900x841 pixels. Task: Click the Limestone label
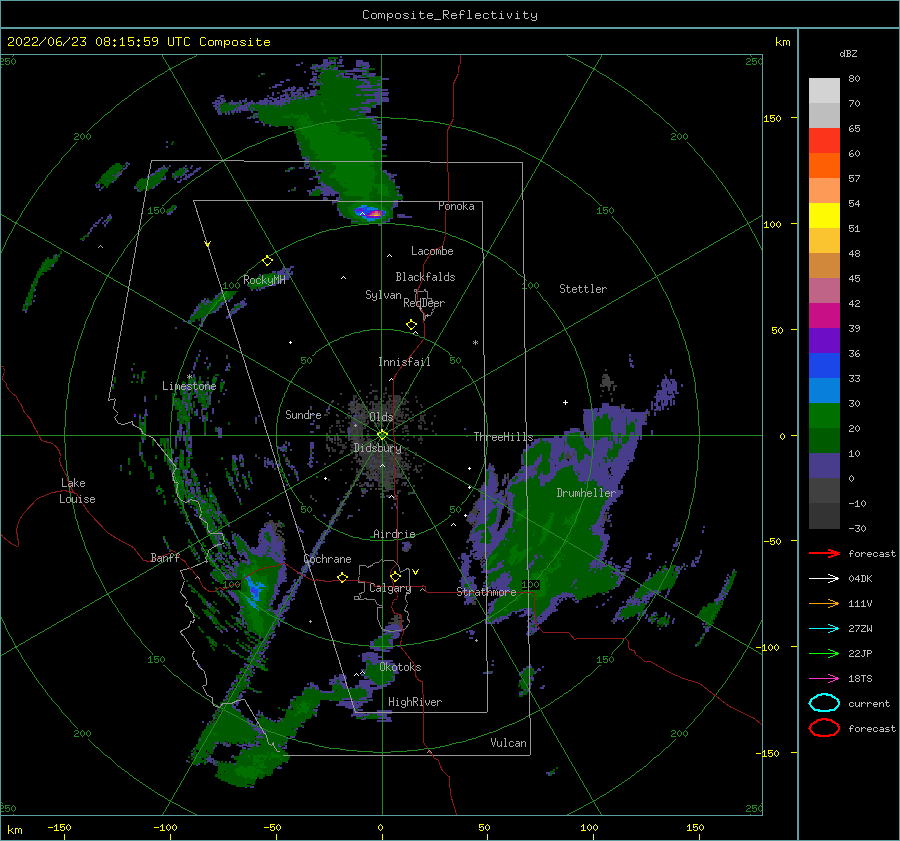coord(189,386)
